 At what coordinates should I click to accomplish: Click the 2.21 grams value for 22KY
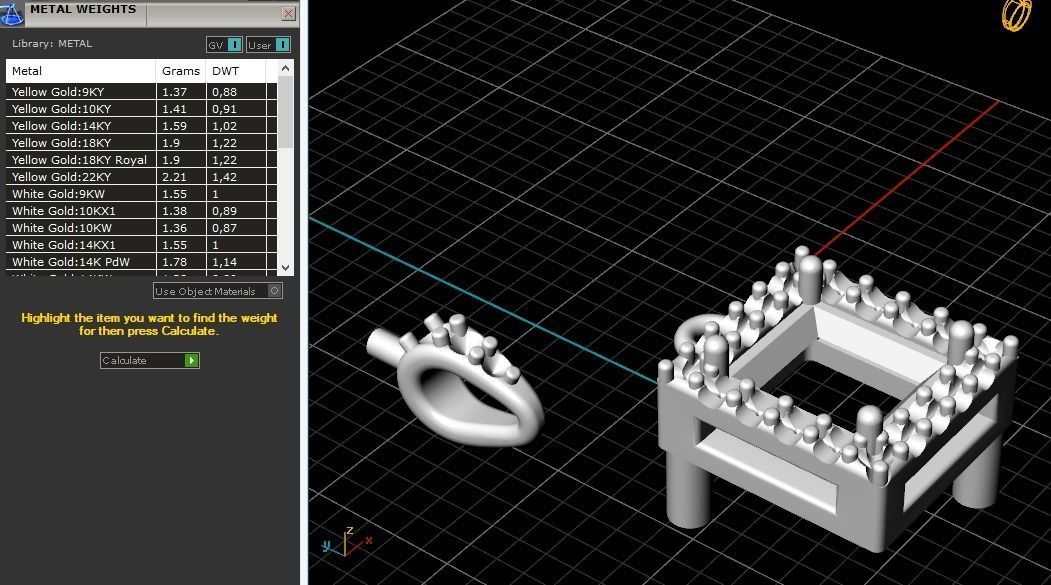174,177
